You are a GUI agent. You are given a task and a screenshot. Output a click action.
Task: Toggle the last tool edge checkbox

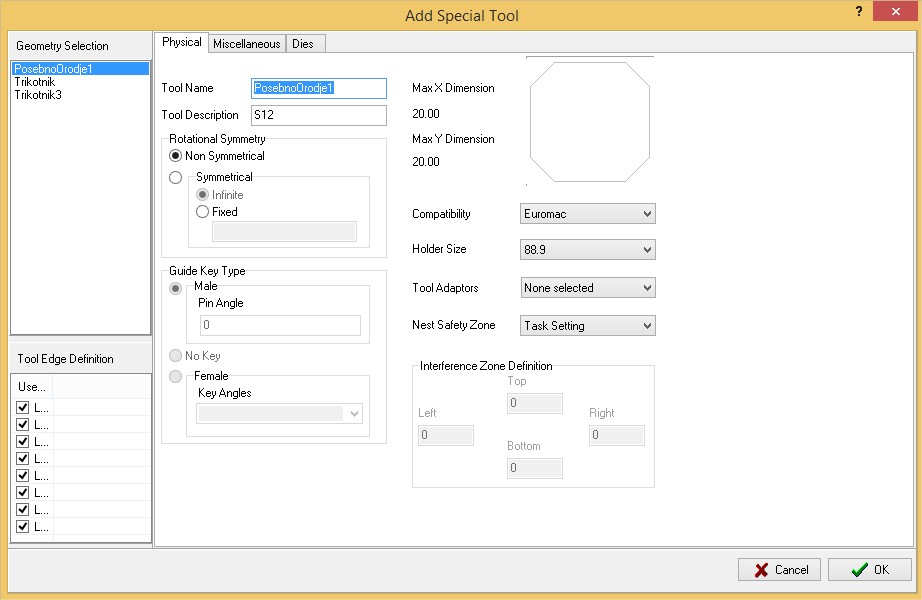pyautogui.click(x=23, y=526)
